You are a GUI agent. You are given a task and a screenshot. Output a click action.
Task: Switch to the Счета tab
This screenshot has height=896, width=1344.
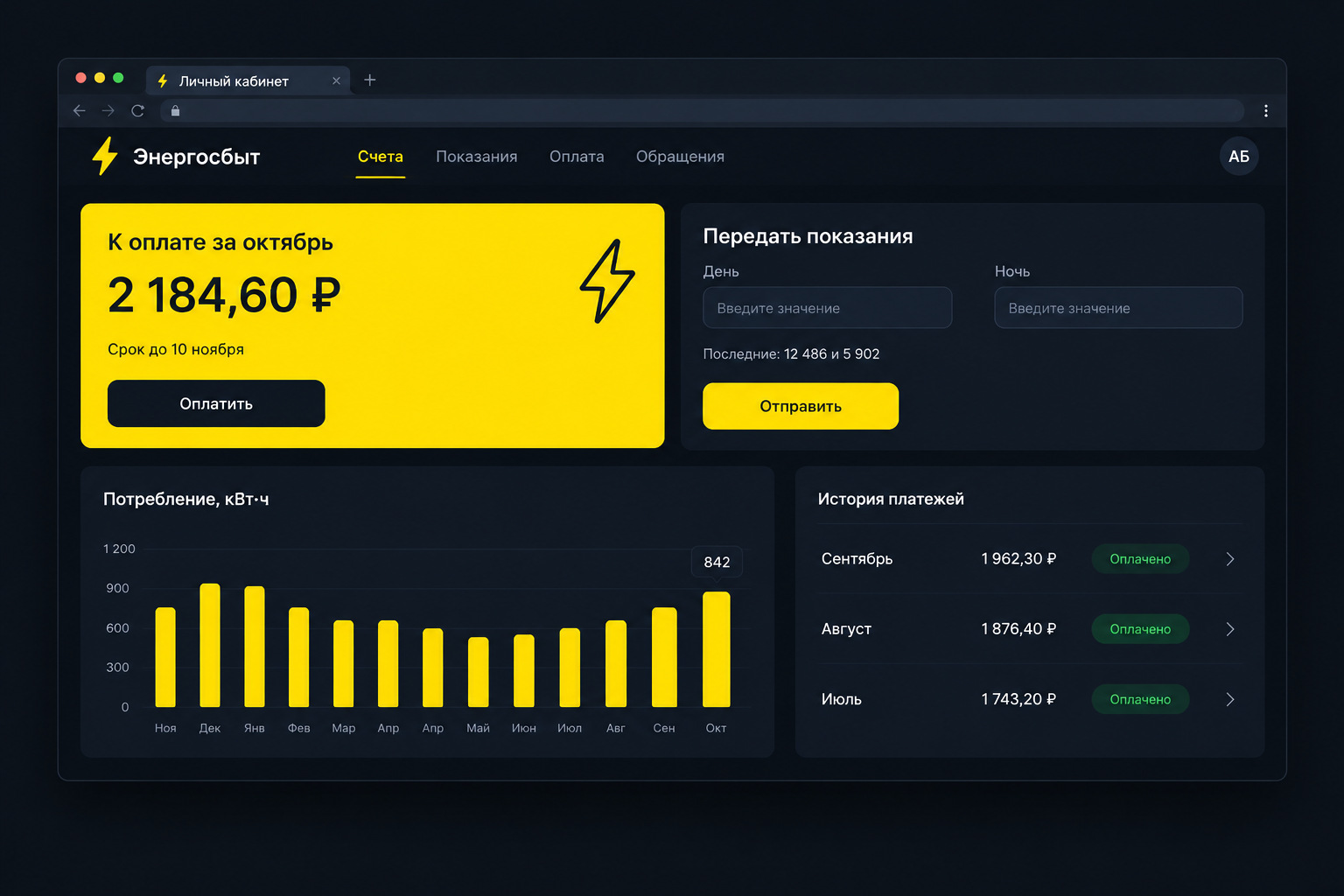381,157
